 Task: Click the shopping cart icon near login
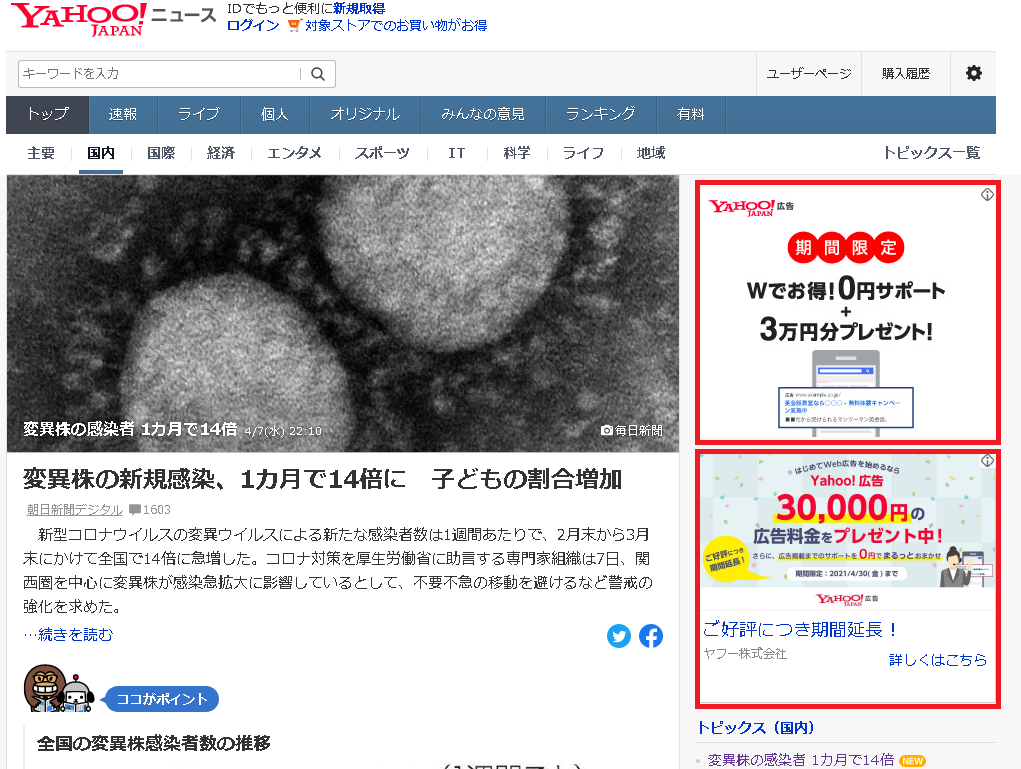(x=294, y=25)
